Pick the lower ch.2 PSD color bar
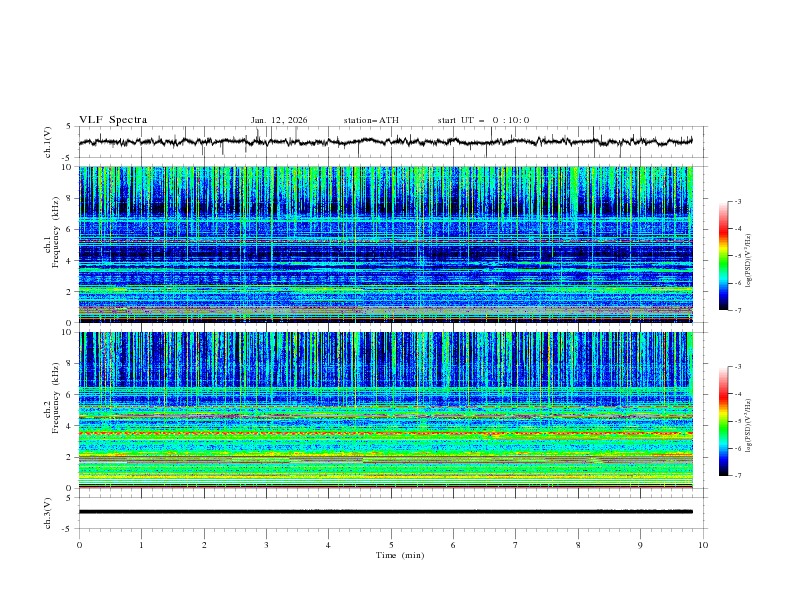Viewport: 792px width, 612px height. 723,421
